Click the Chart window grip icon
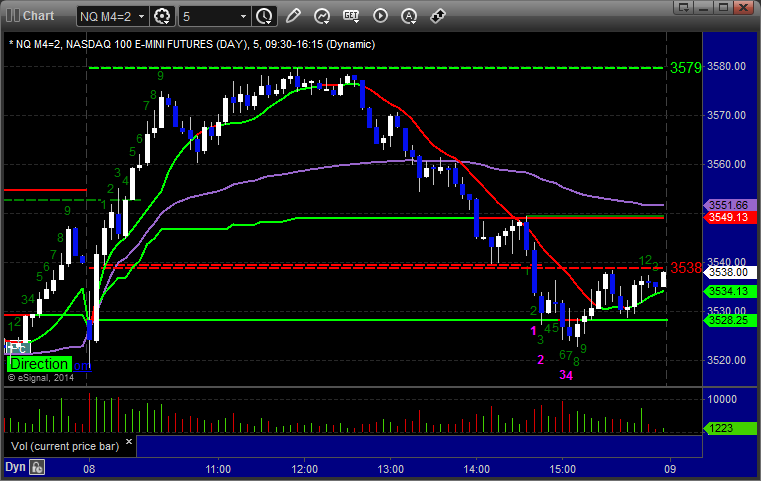This screenshot has width=761, height=481. coord(13,16)
